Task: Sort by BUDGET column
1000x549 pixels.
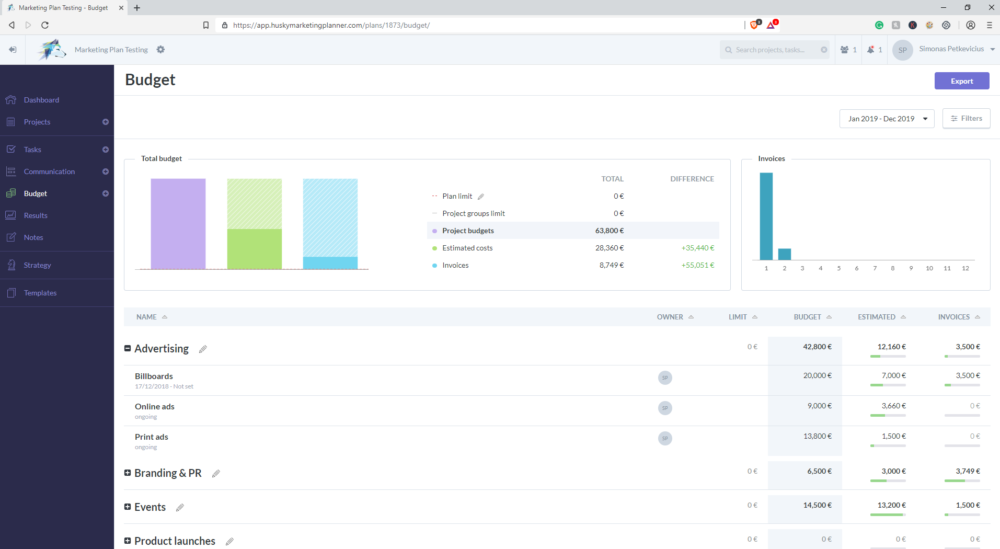Action: [812, 317]
